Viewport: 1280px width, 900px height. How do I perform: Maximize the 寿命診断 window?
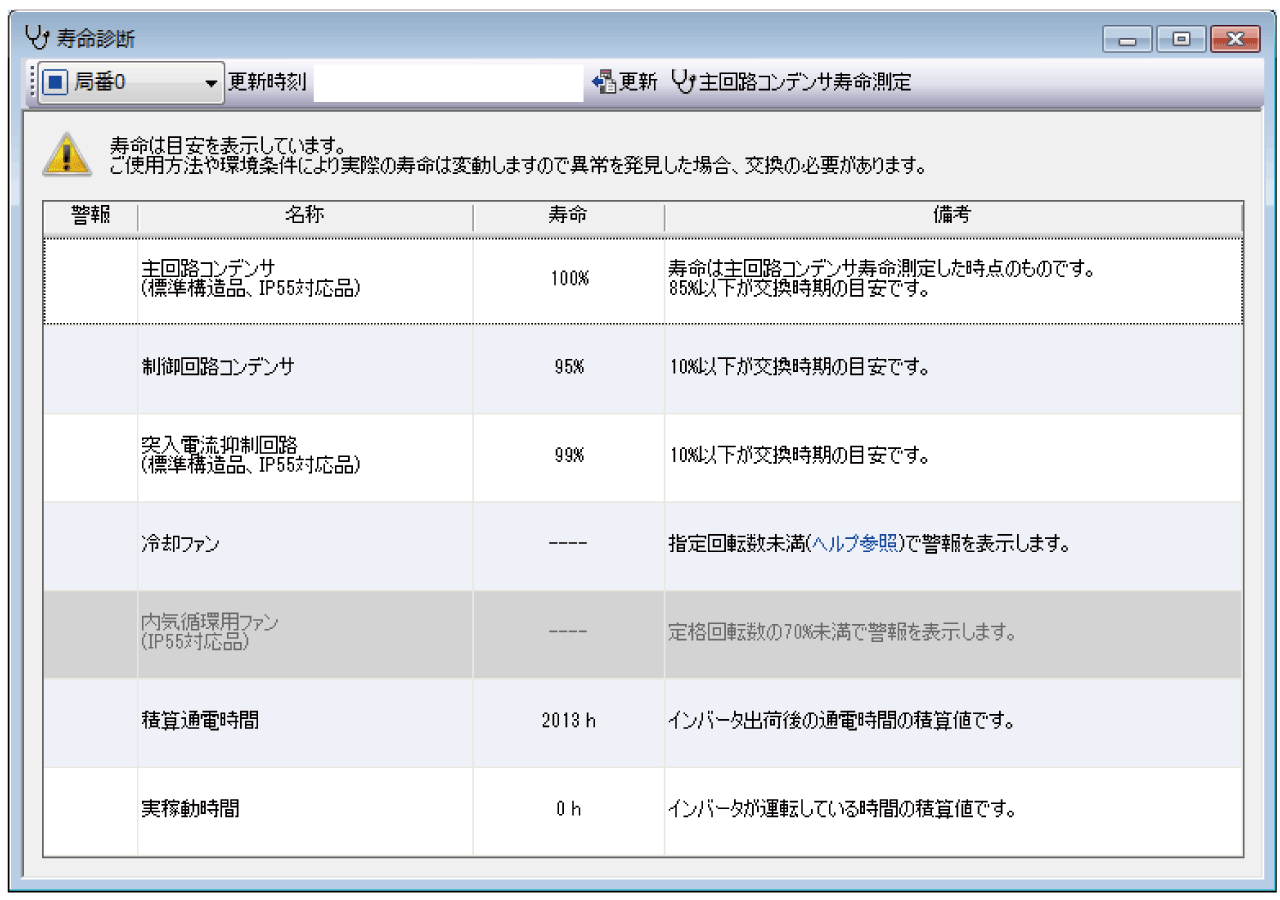tap(1181, 40)
